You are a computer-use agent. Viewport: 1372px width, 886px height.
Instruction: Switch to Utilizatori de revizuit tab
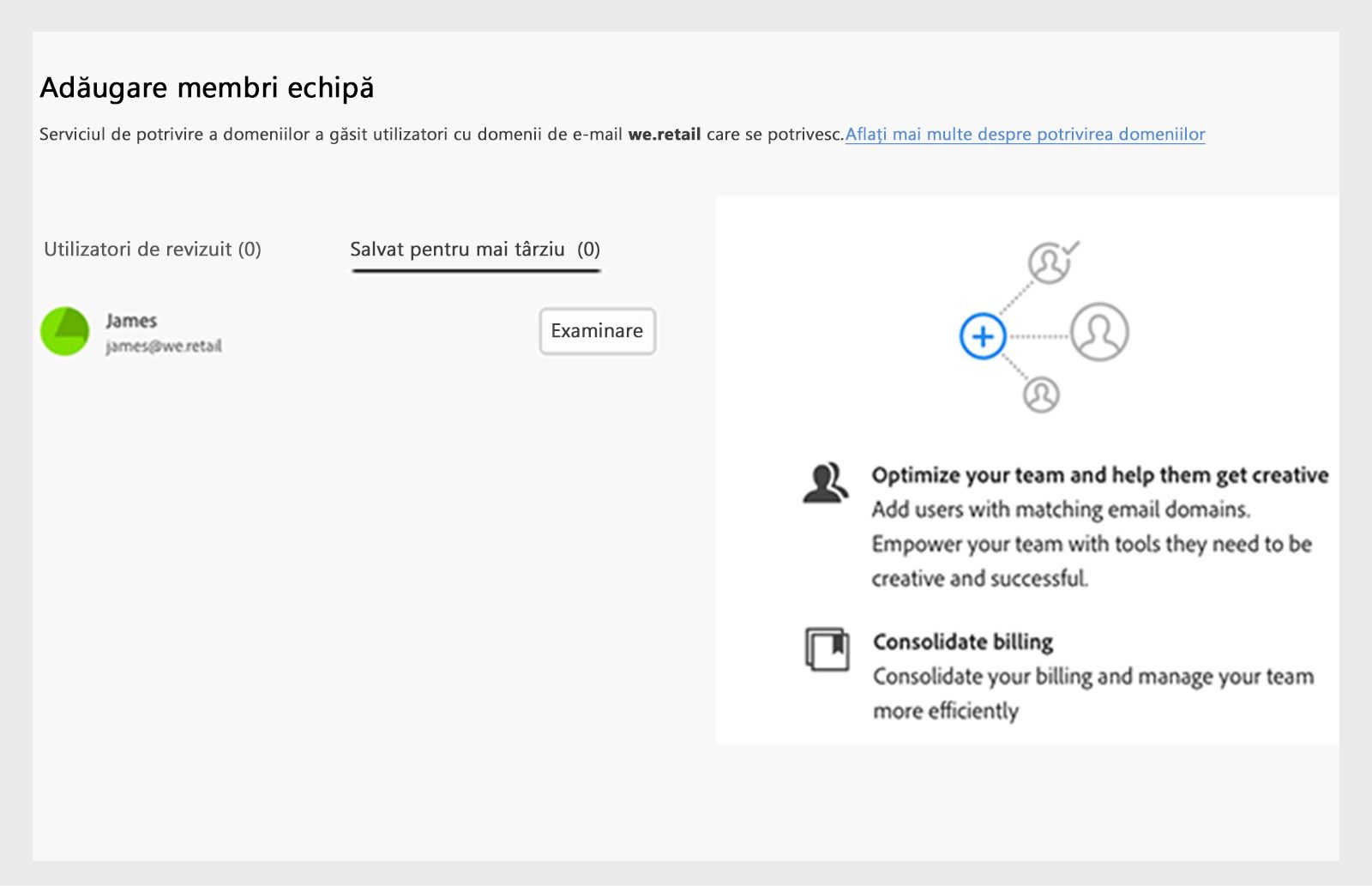pos(153,250)
